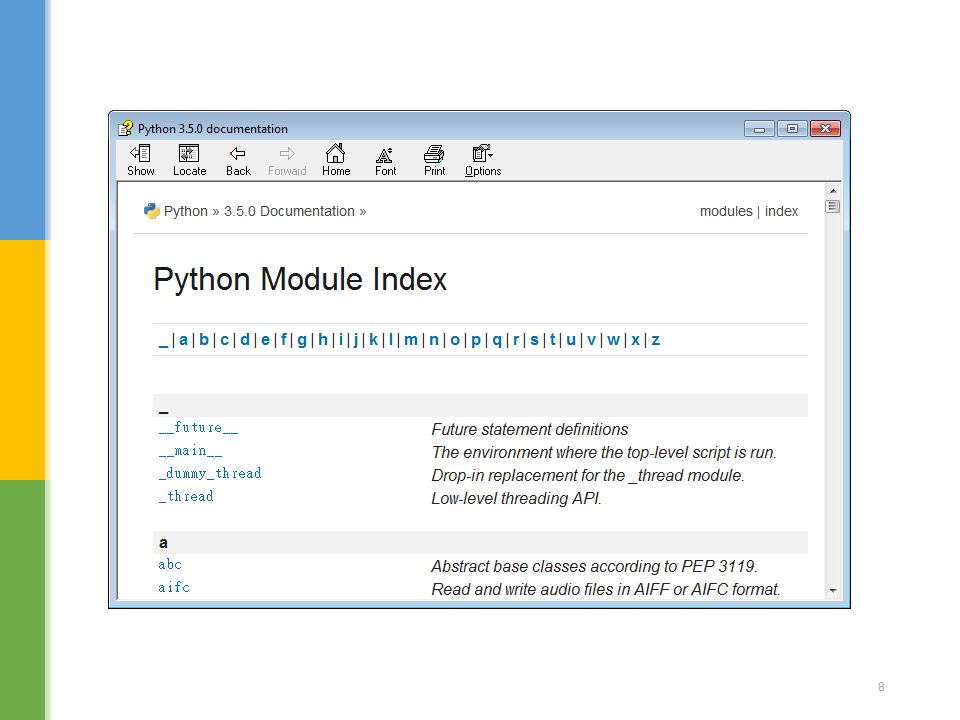
Task: Open the Home page icon
Action: 336,152
